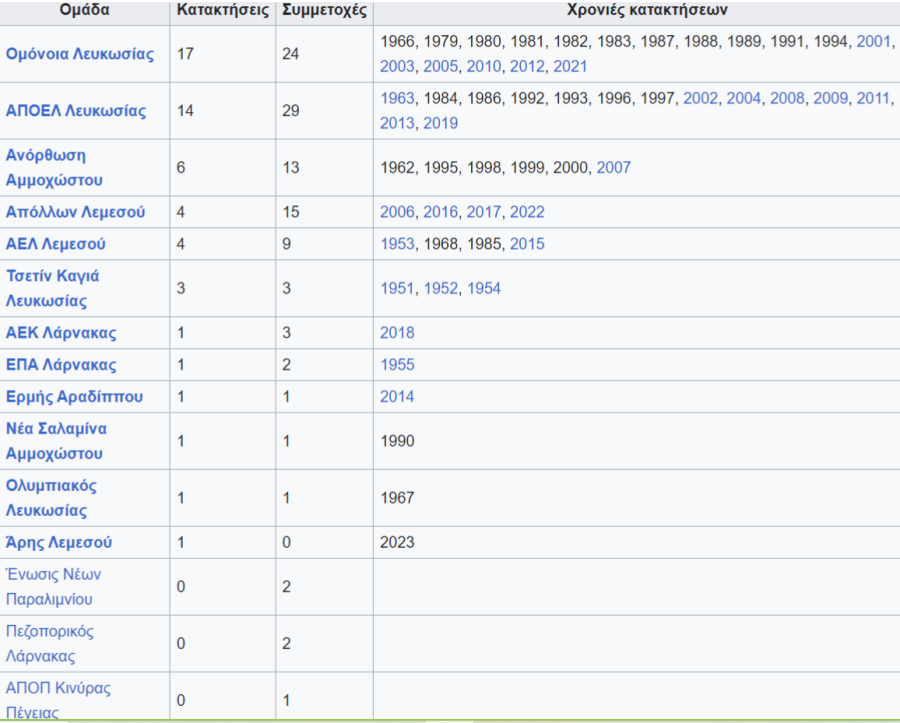Follow the 2005 year link
Screen dimensions: 900x723
[x=440, y=67]
